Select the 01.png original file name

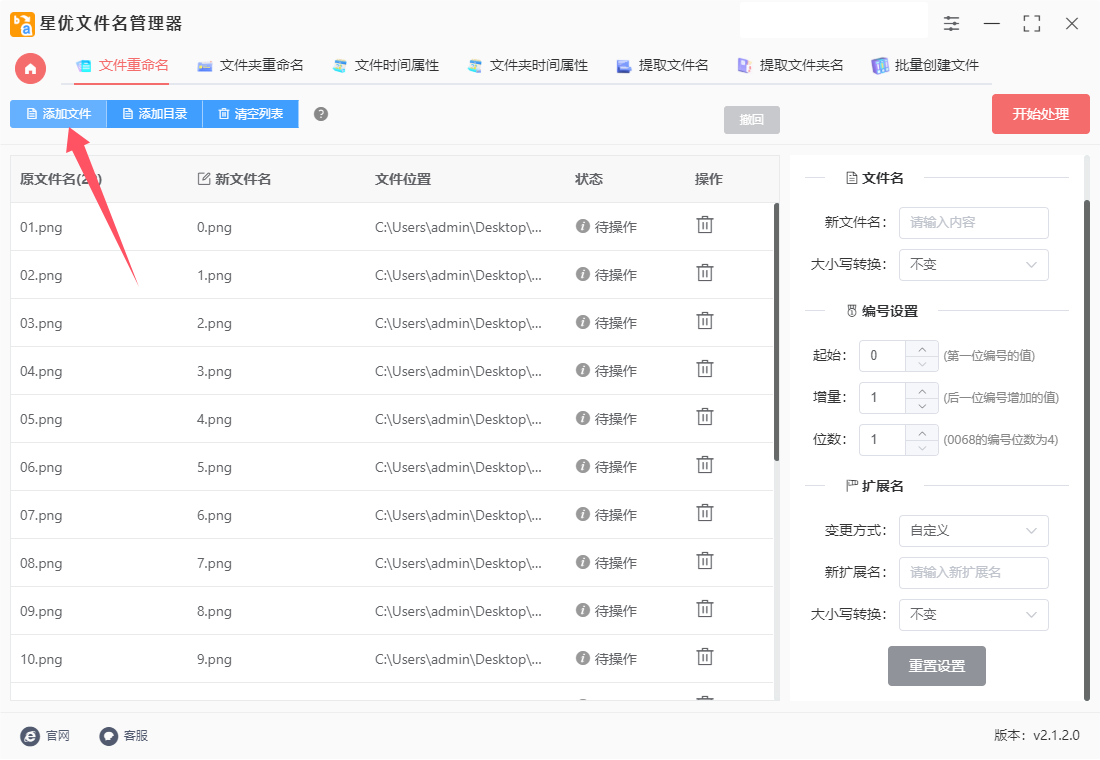(41, 227)
